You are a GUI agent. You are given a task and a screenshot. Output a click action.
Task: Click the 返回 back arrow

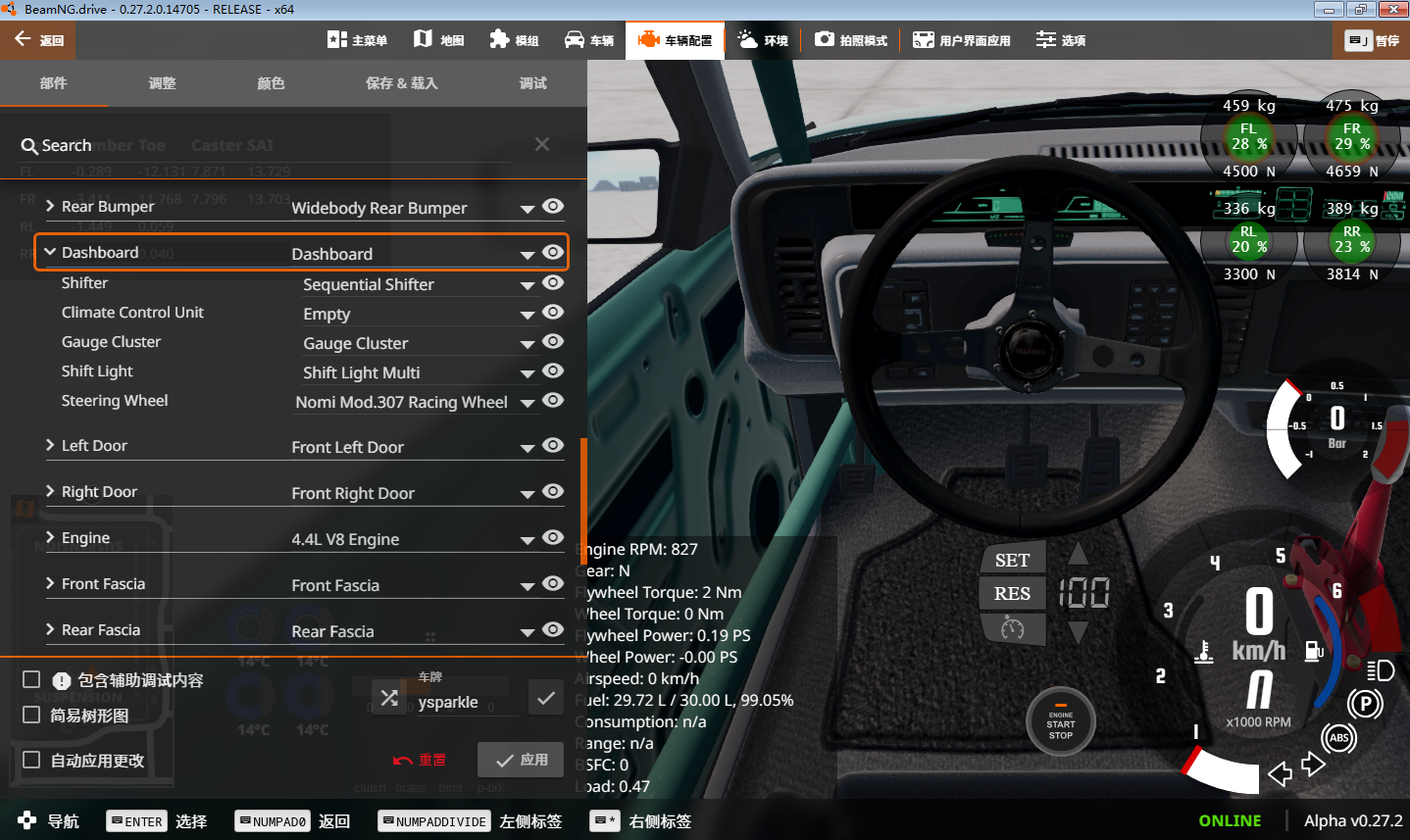tap(24, 39)
